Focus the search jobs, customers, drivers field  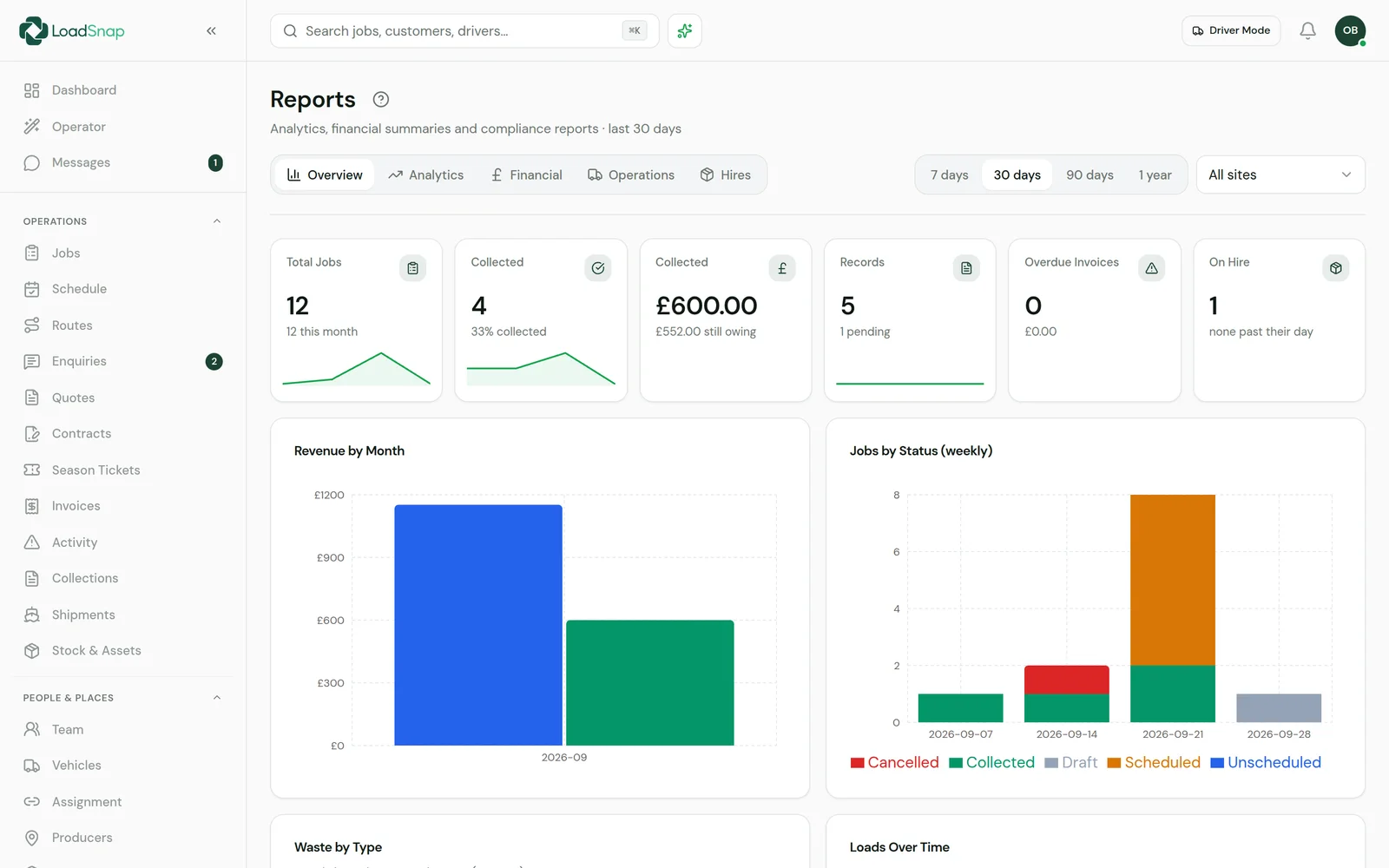(x=464, y=30)
